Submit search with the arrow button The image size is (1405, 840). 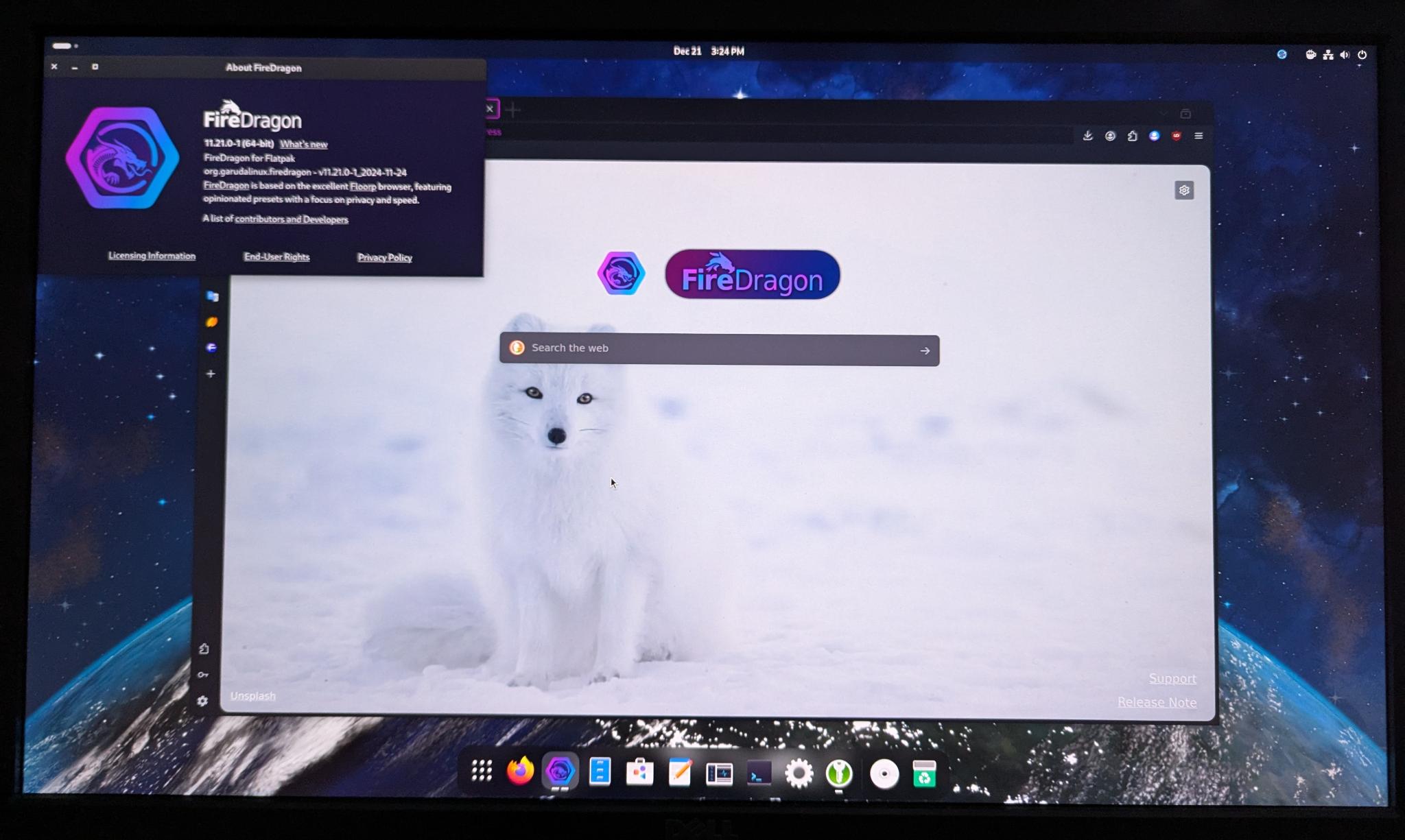click(925, 350)
